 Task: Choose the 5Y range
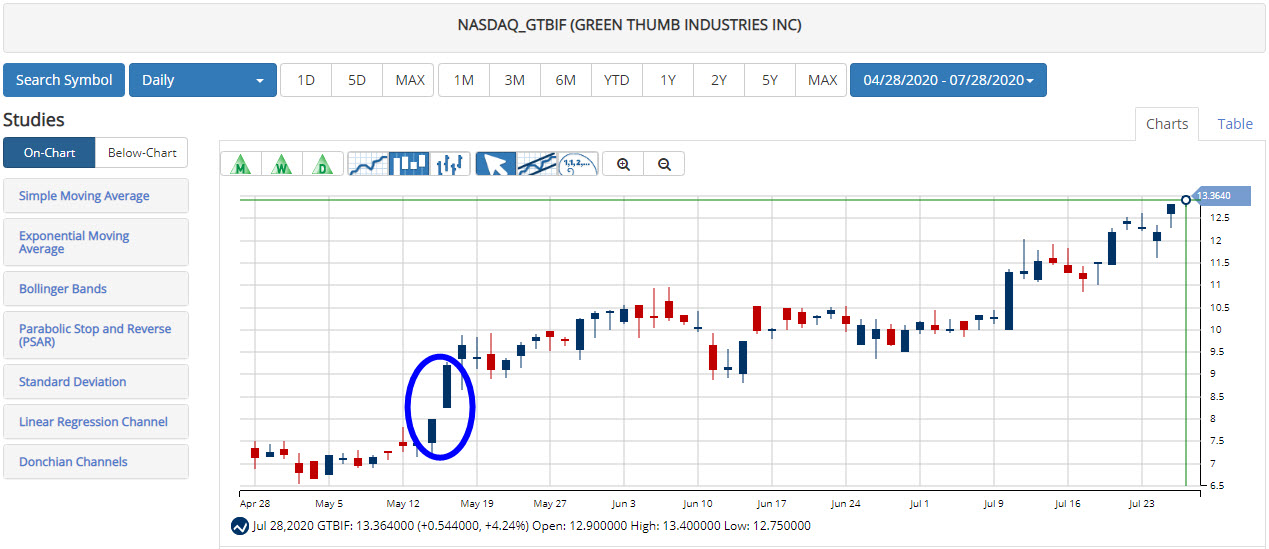770,80
